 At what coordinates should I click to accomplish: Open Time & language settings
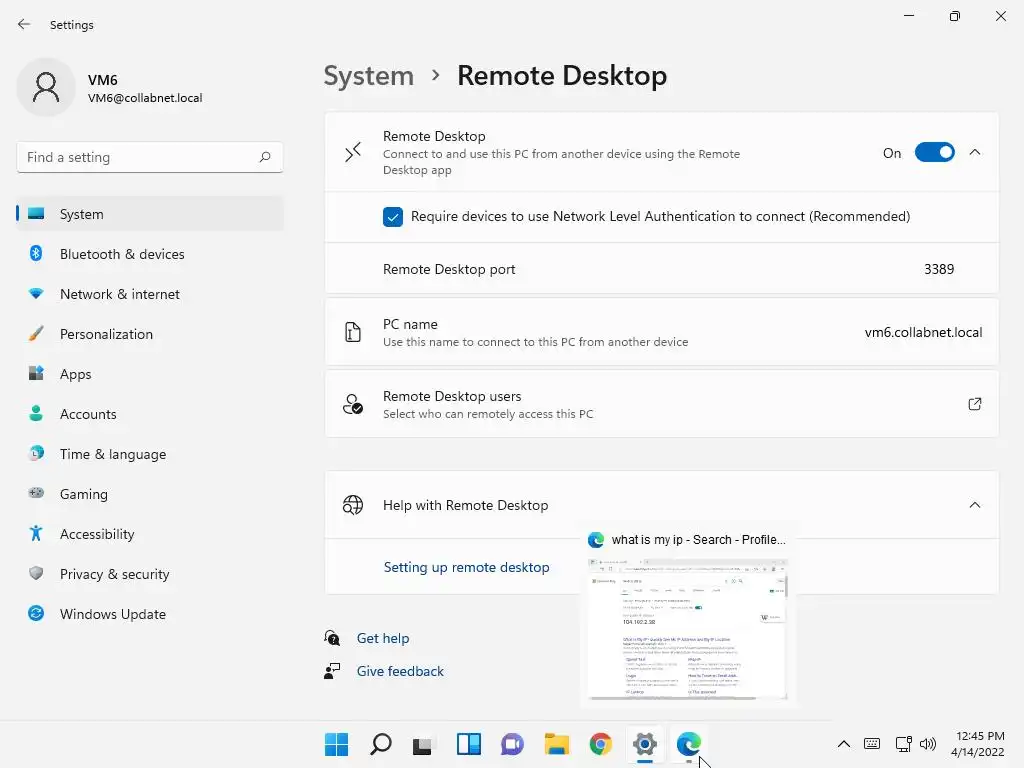pyautogui.click(x=150, y=454)
